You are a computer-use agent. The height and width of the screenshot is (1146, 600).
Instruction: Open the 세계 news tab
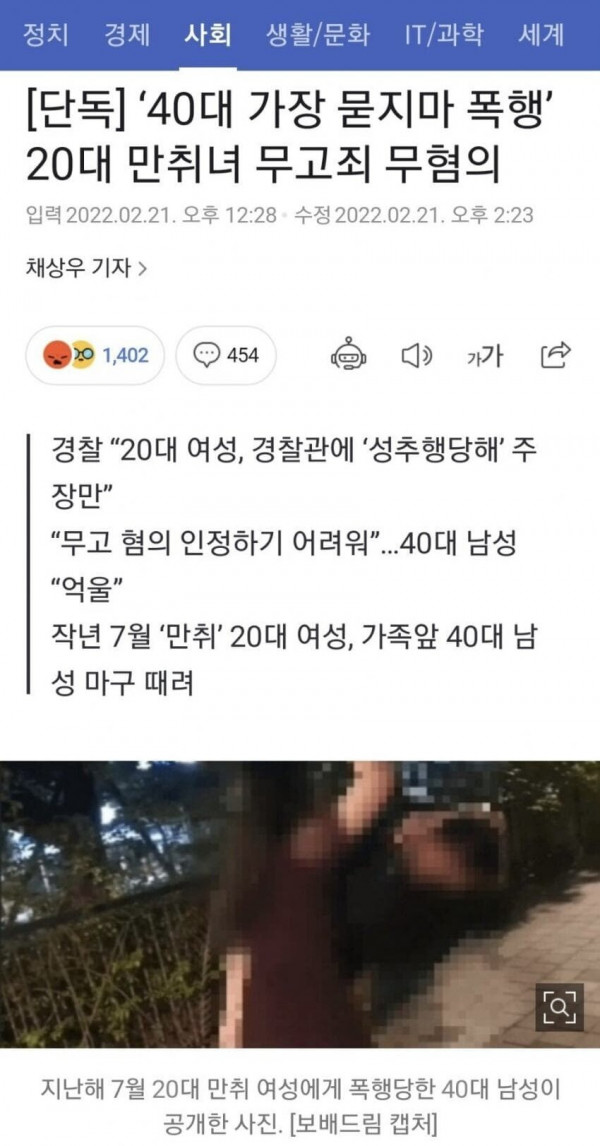540,34
